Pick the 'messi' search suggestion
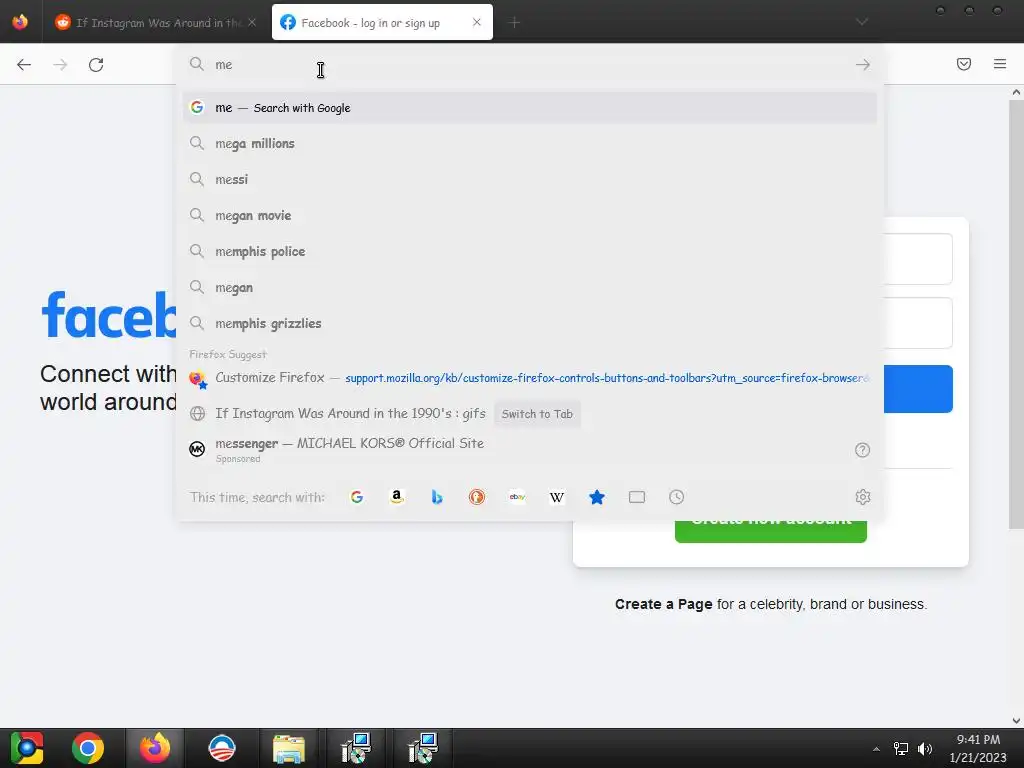 [530, 179]
